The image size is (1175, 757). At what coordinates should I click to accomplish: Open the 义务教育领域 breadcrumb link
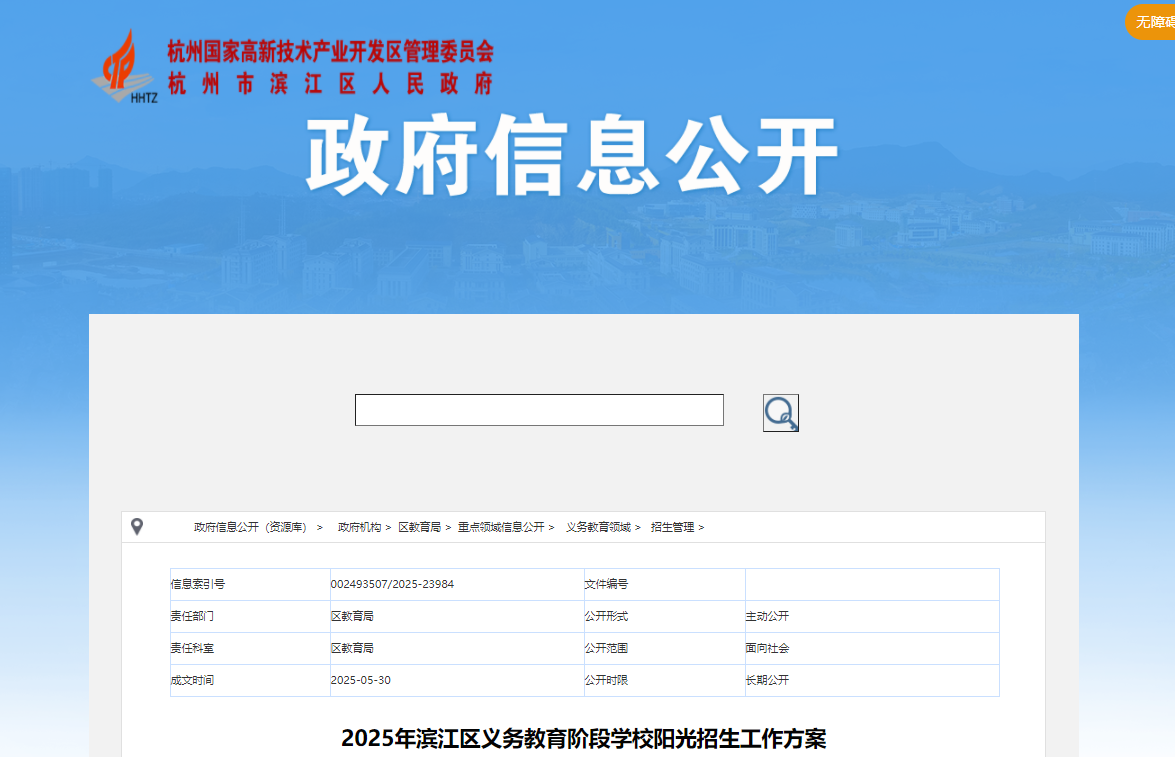pos(598,527)
